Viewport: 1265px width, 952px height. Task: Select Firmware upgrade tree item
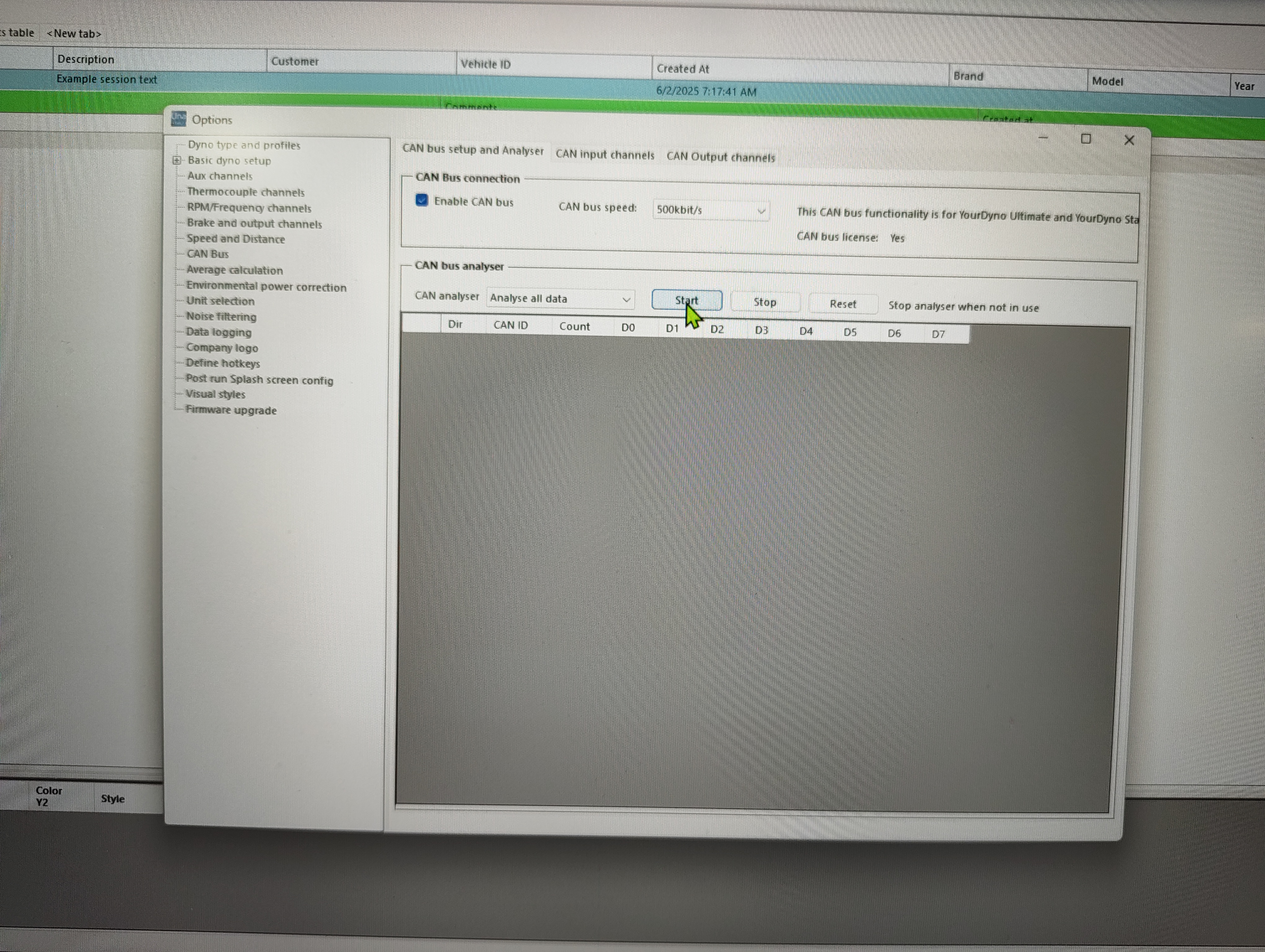click(230, 410)
